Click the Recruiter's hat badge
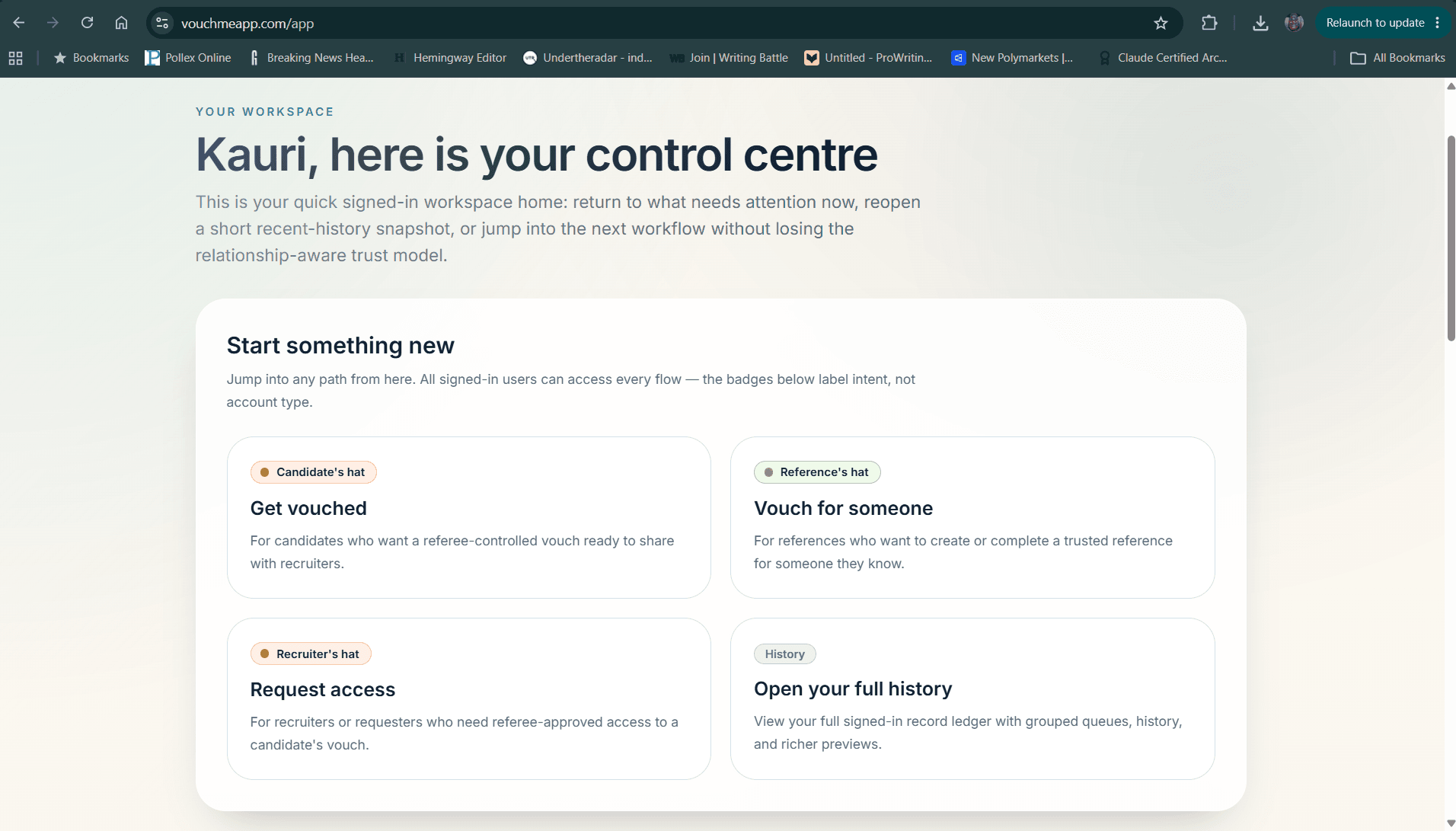 click(311, 654)
